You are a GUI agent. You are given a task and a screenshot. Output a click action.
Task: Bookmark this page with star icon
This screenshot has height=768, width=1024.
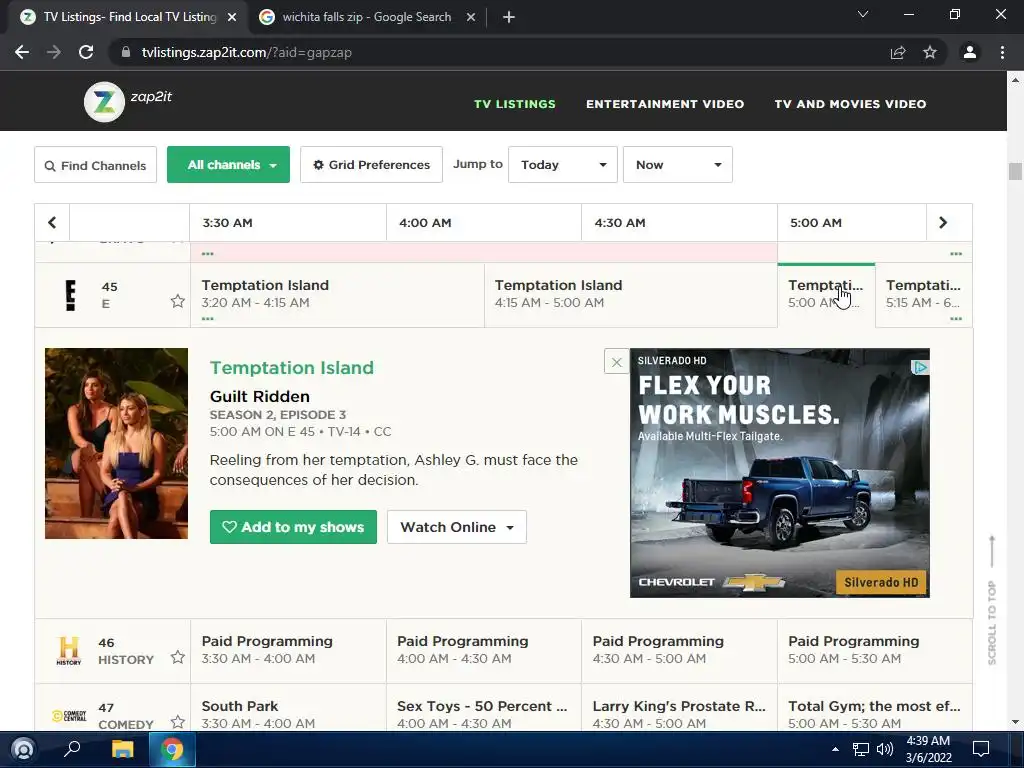click(930, 52)
